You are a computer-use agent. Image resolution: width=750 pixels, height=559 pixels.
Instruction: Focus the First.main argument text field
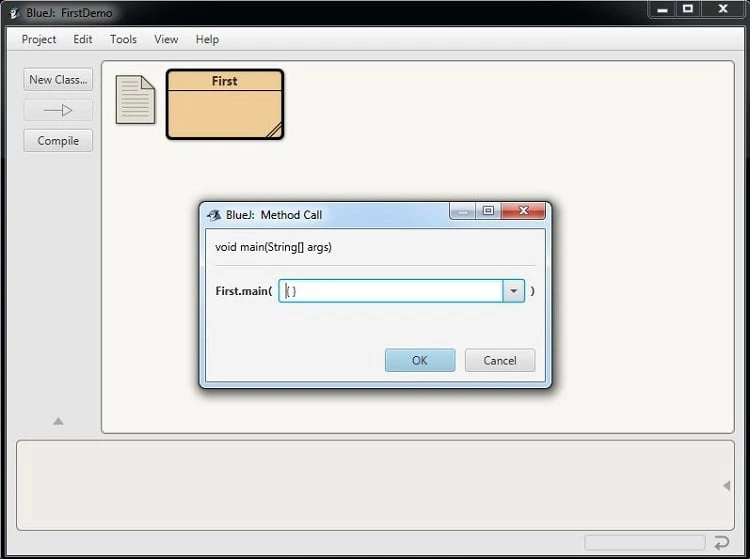click(x=390, y=291)
